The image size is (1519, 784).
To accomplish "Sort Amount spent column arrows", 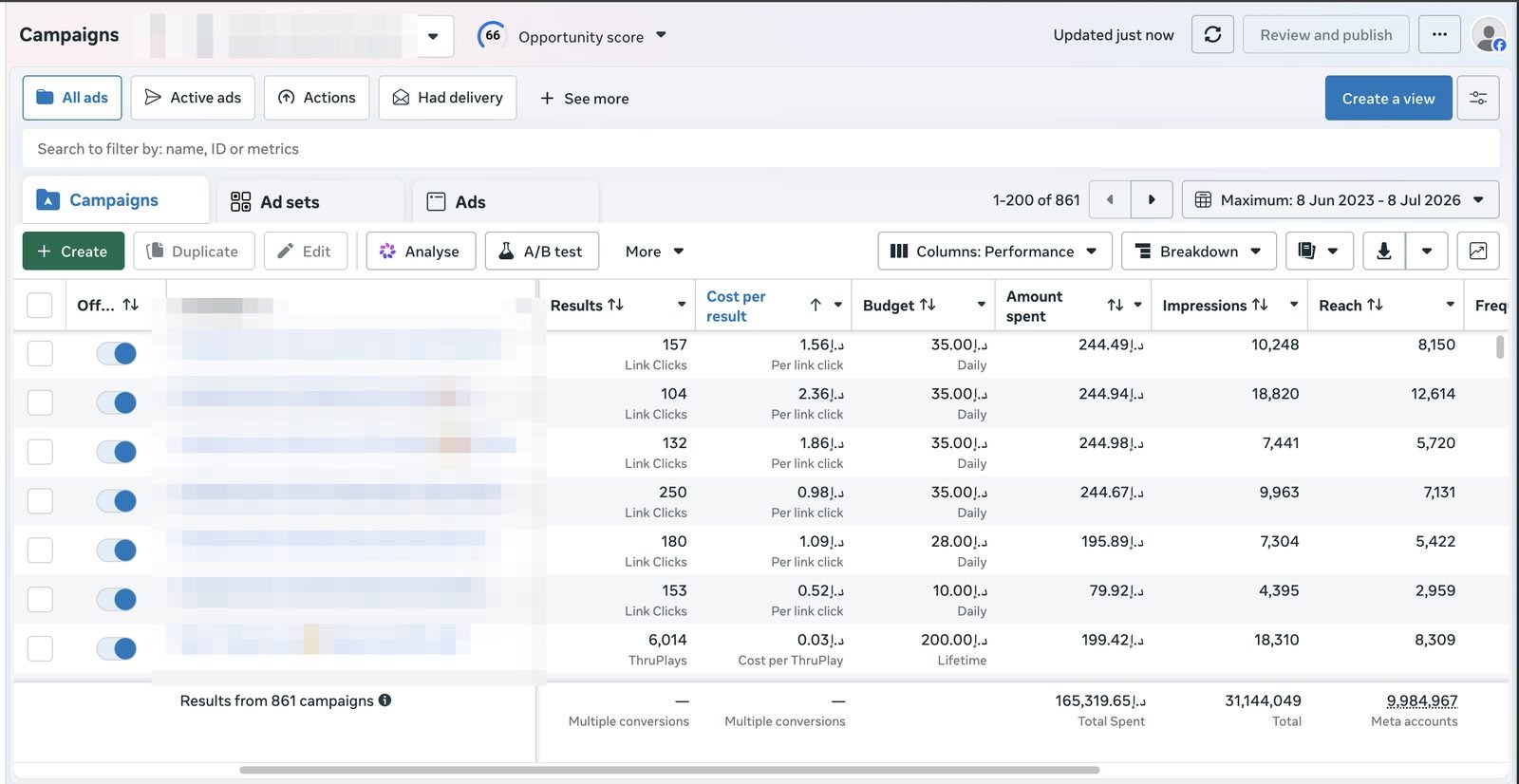I will (x=1116, y=305).
